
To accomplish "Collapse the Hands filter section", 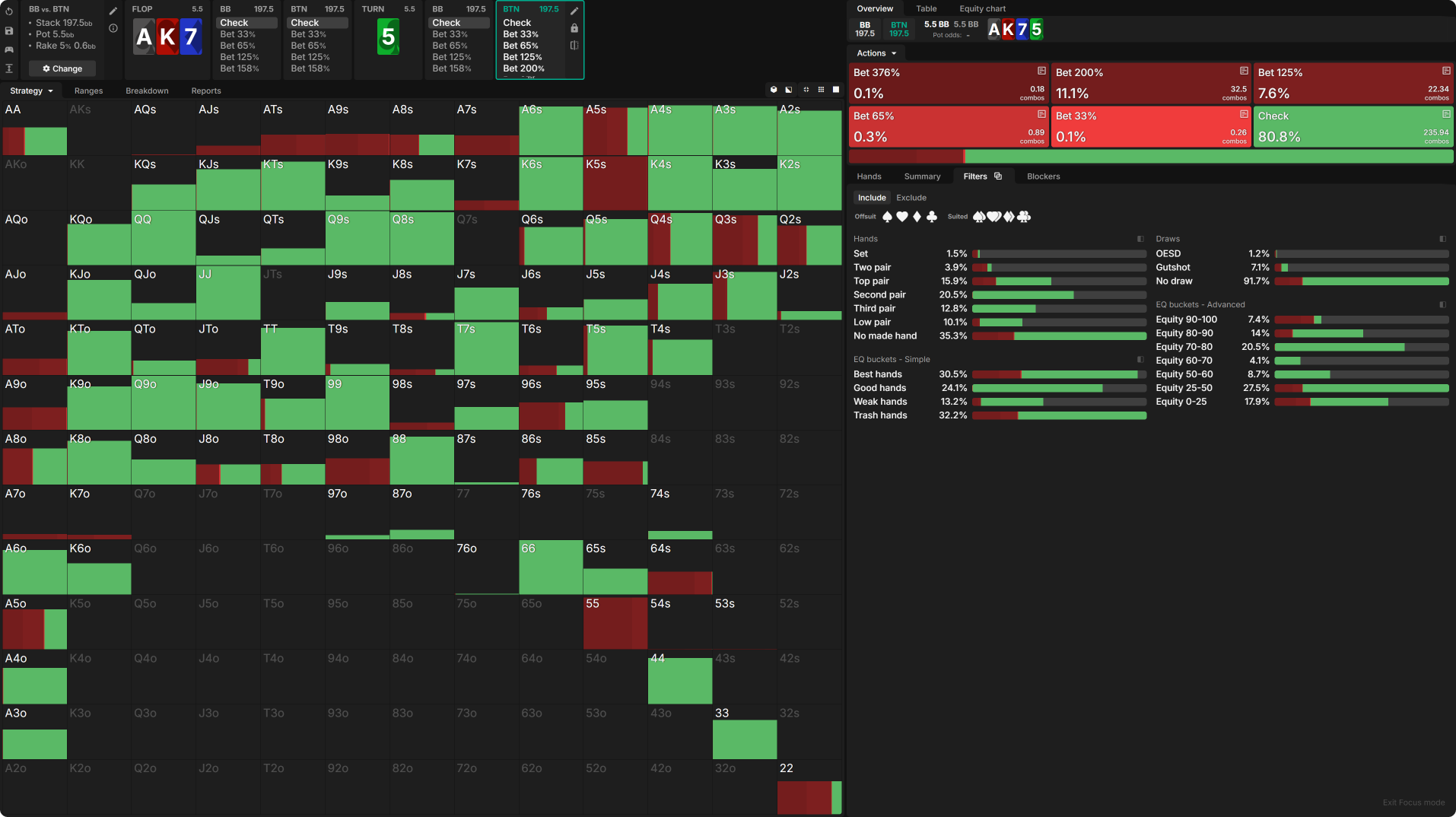I will (x=1140, y=239).
